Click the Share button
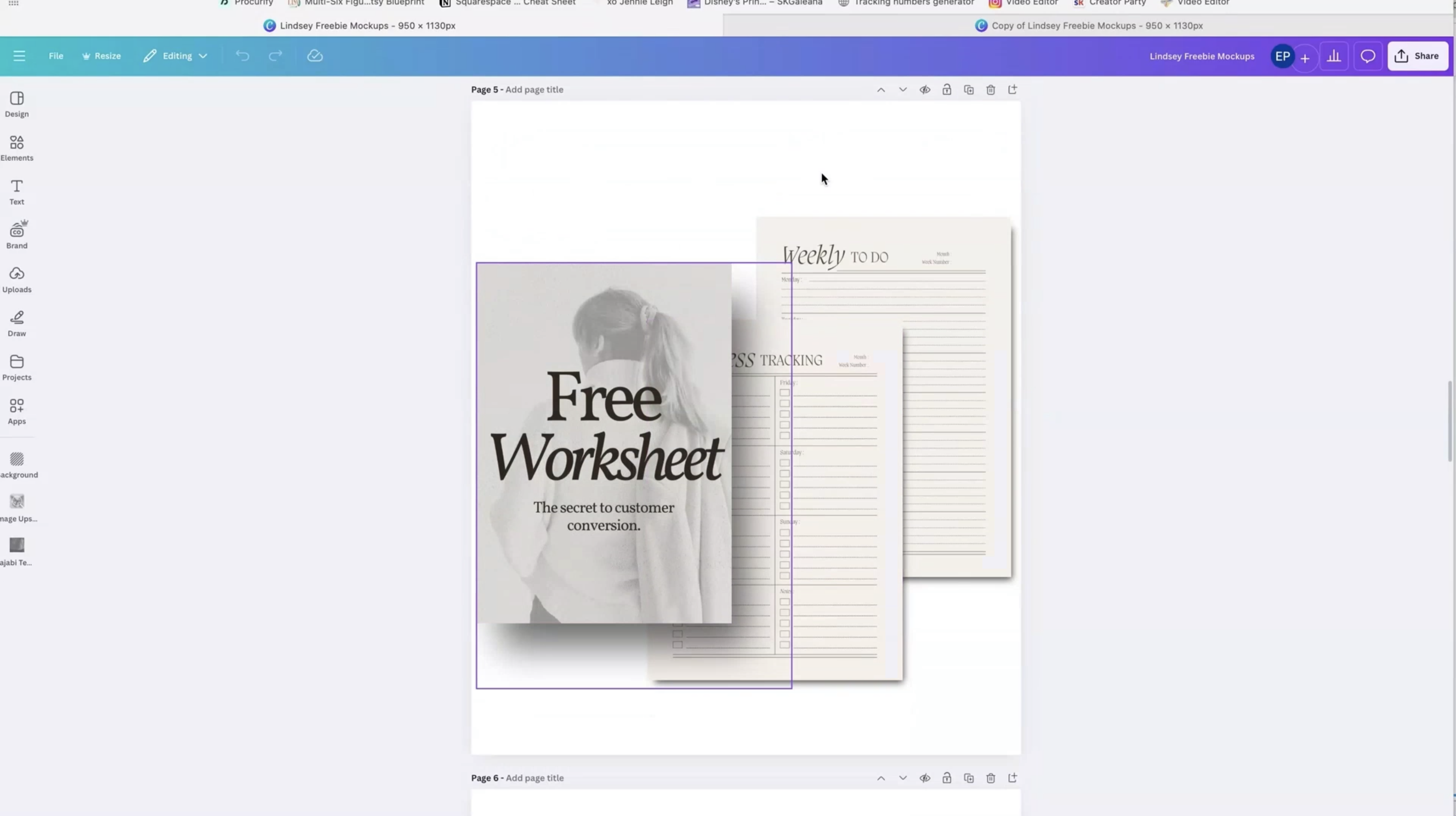 coord(1417,56)
